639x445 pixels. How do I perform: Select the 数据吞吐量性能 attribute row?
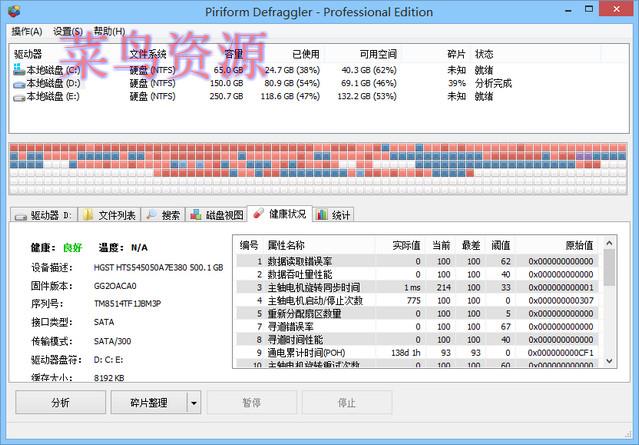(x=417, y=274)
